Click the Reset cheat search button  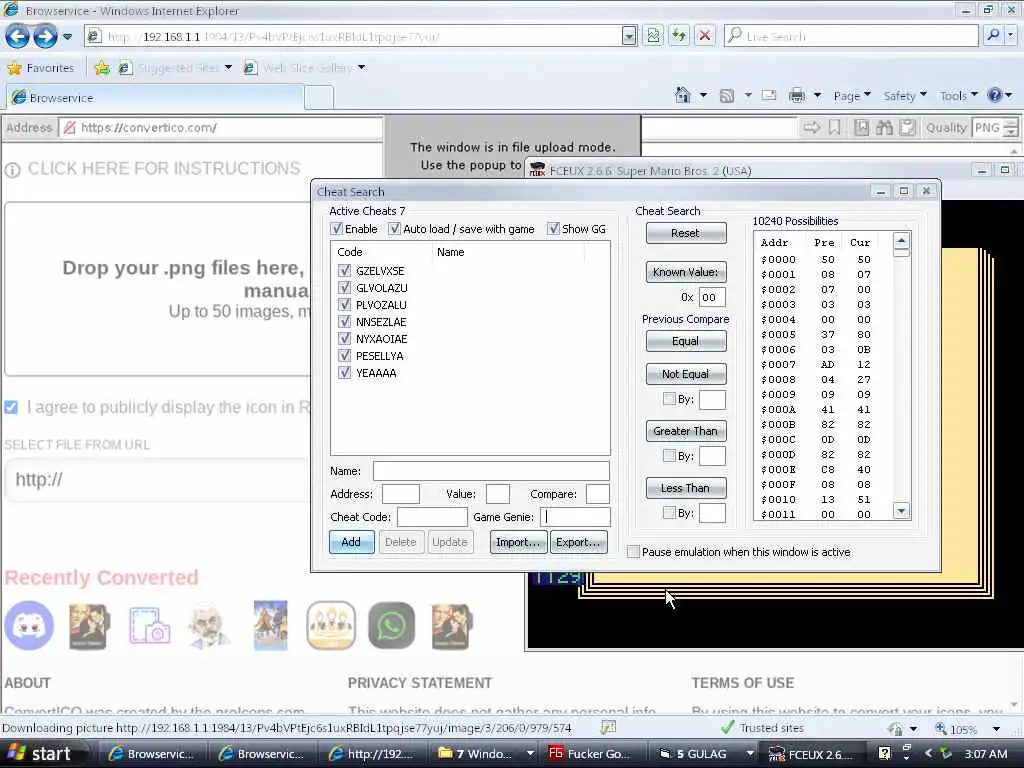point(686,233)
